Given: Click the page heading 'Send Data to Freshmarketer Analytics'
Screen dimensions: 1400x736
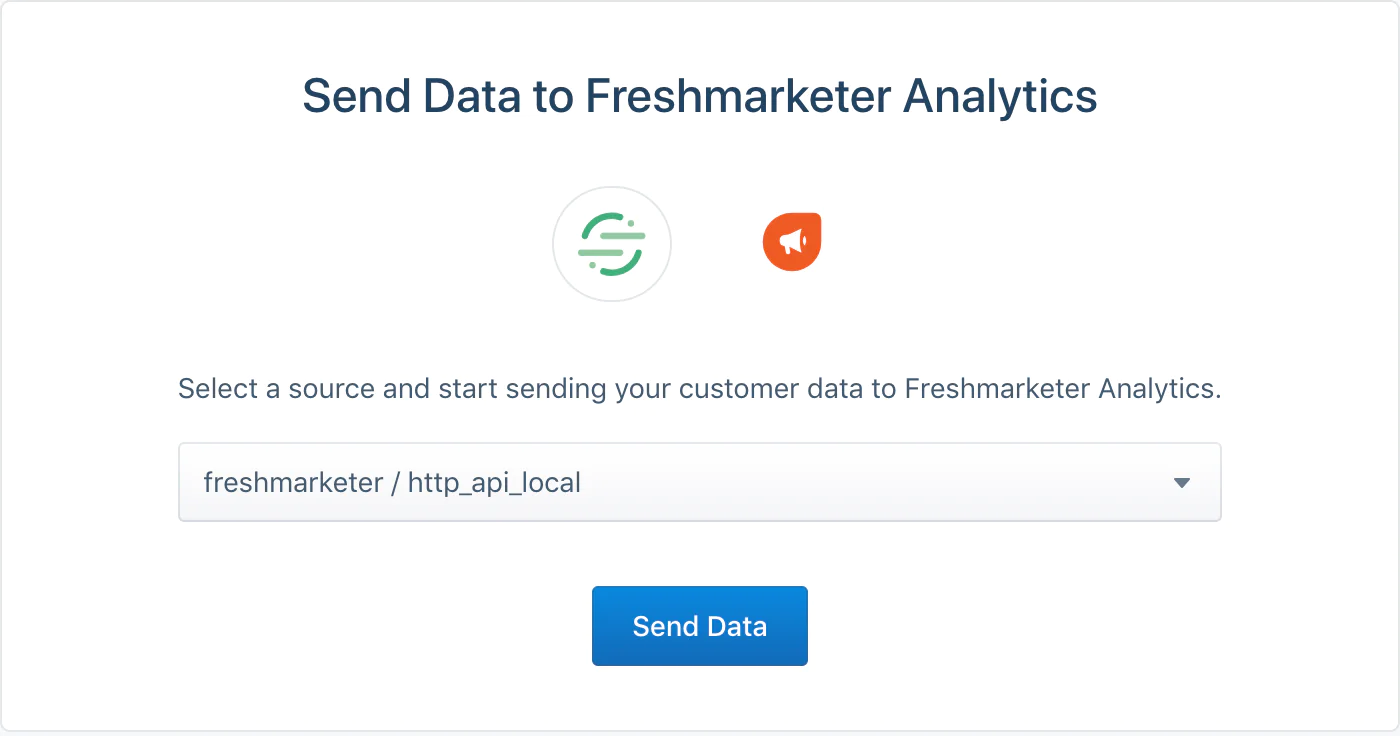Looking at the screenshot, I should (700, 97).
